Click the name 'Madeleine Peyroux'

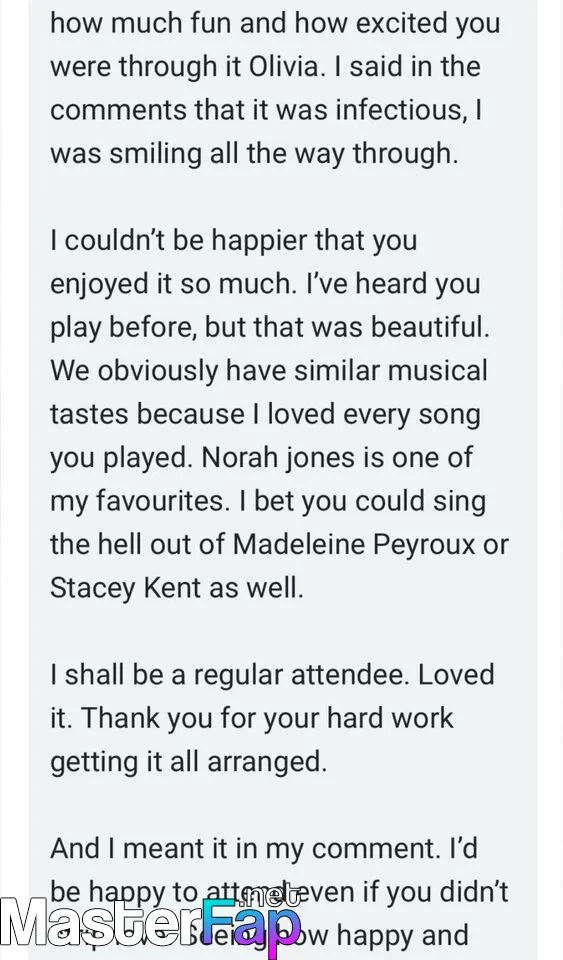[x=353, y=544]
